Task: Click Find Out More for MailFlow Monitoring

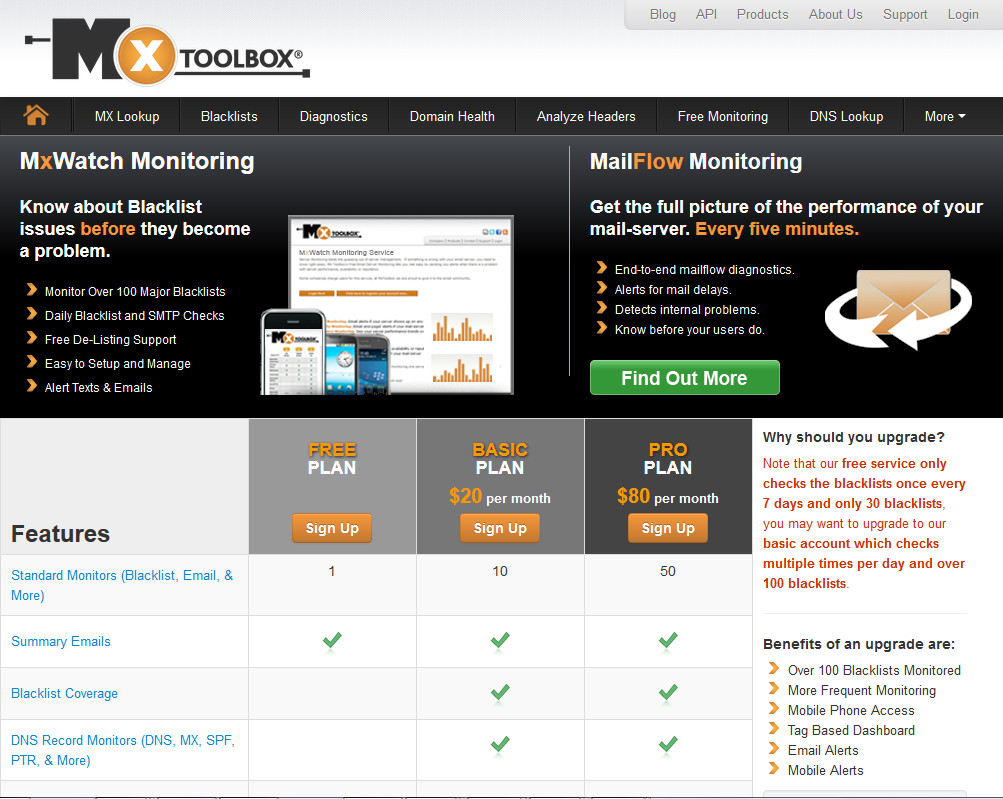Action: click(x=684, y=377)
